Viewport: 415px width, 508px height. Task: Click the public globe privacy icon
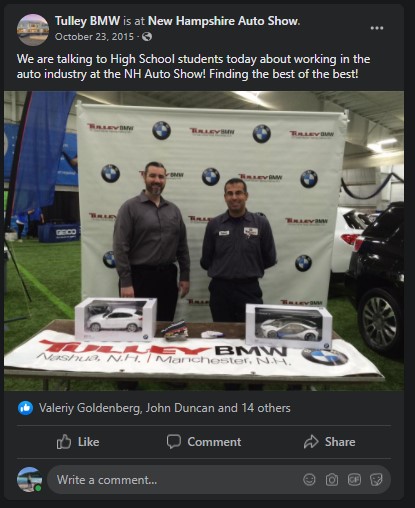click(x=147, y=37)
